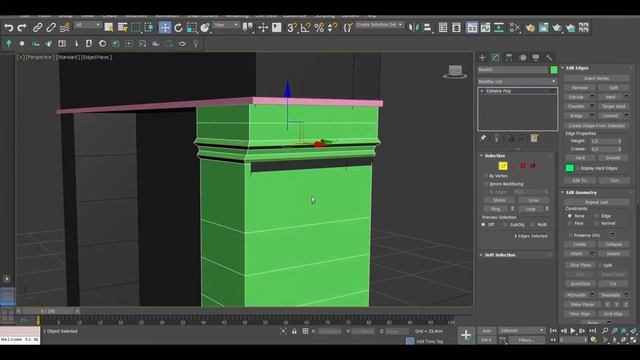Toggle the Percent Snap icon
The height and width of the screenshot is (360, 640).
[x=319, y=28]
